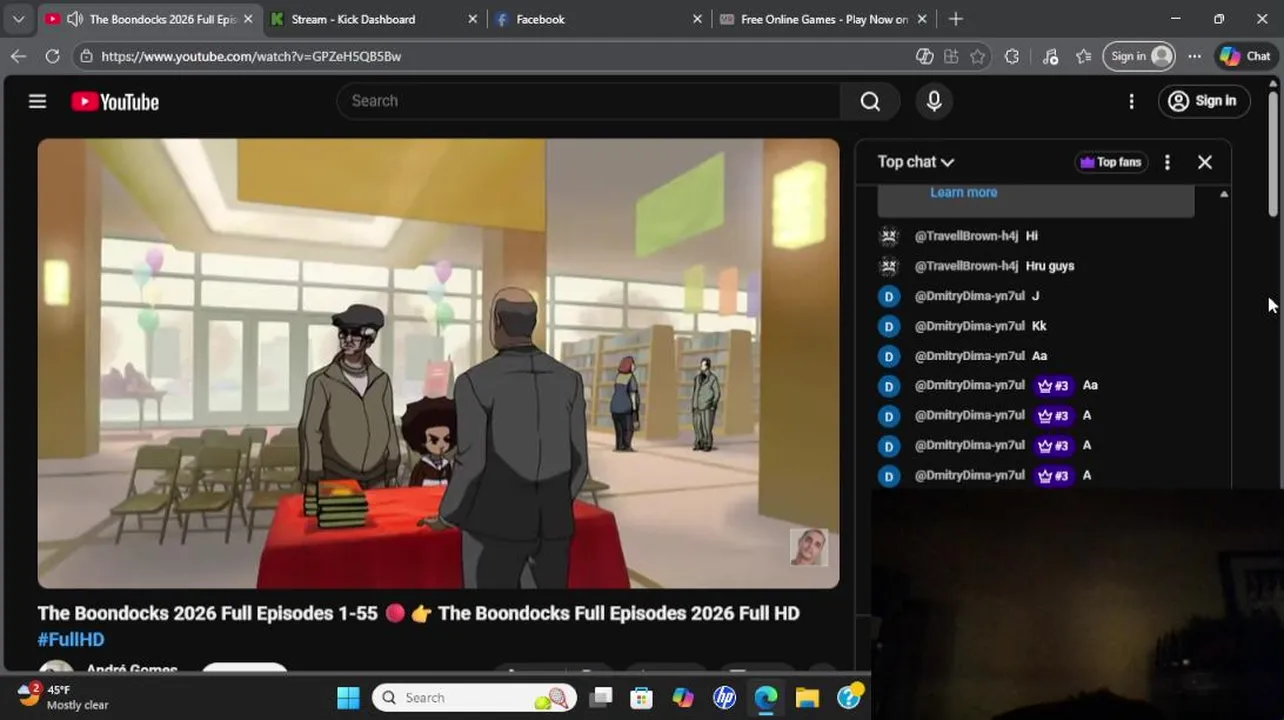
Task: Open the split screen icon in address bar
Action: (951, 56)
